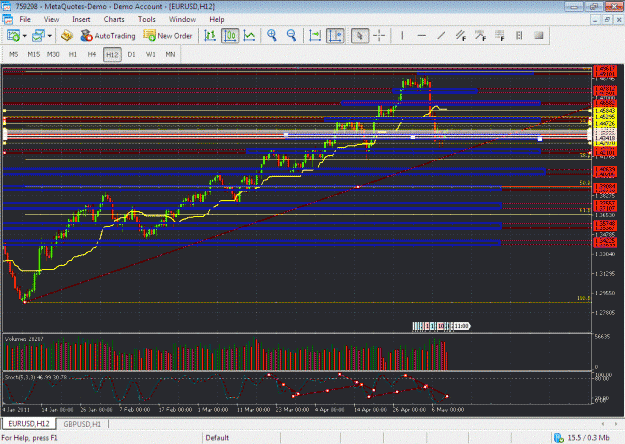625x444 pixels.
Task: Select the horizontal line tool
Action: coord(421,36)
